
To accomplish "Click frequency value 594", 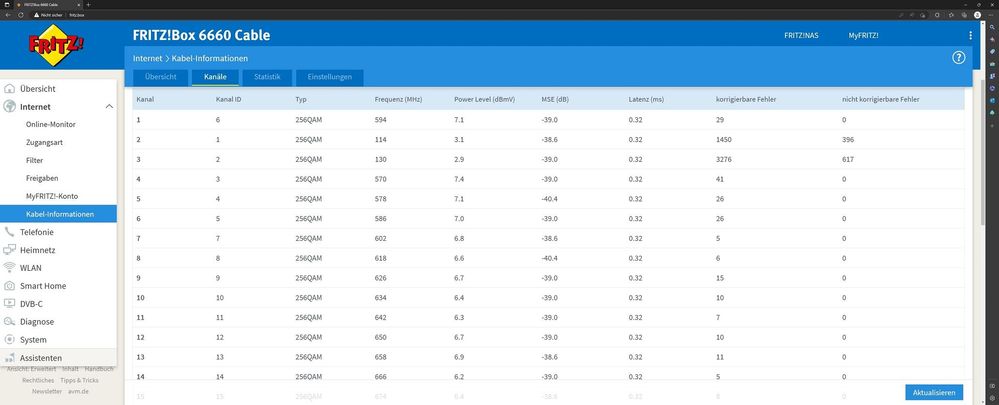I will click(380, 120).
